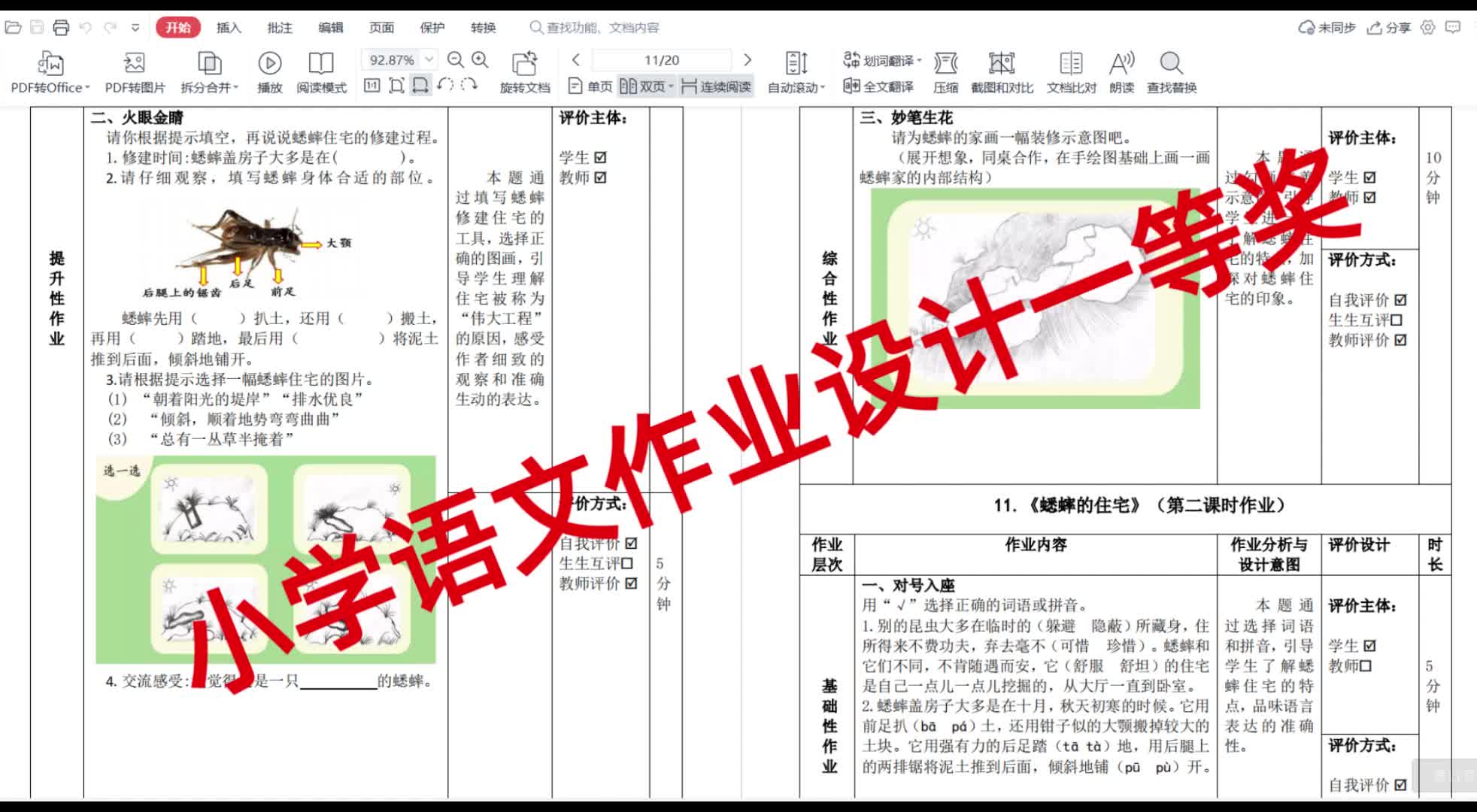
Task: Toggle 连续阅读 continuous reading mode
Action: pos(717,87)
